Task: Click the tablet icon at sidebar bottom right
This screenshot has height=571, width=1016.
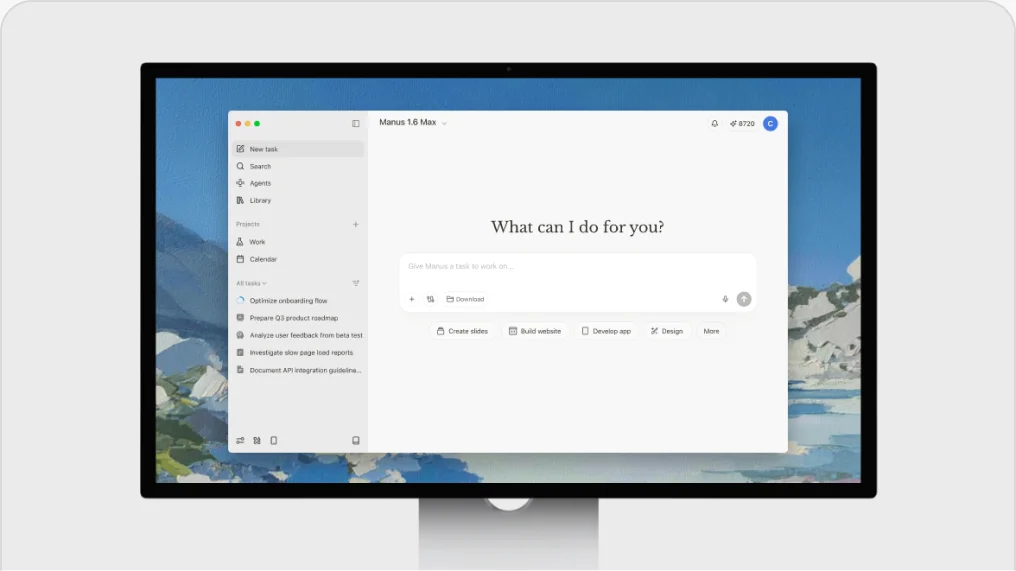Action: pos(356,441)
